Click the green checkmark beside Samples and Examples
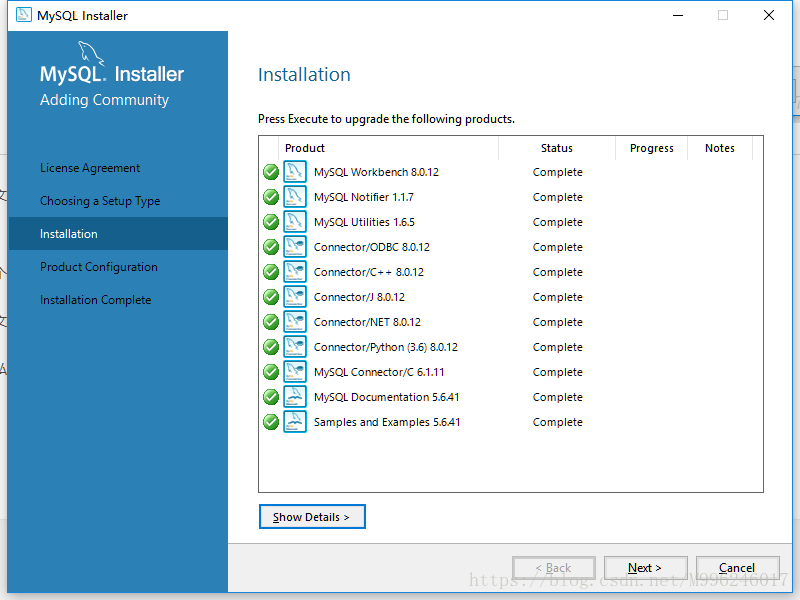800x600 pixels. (271, 422)
